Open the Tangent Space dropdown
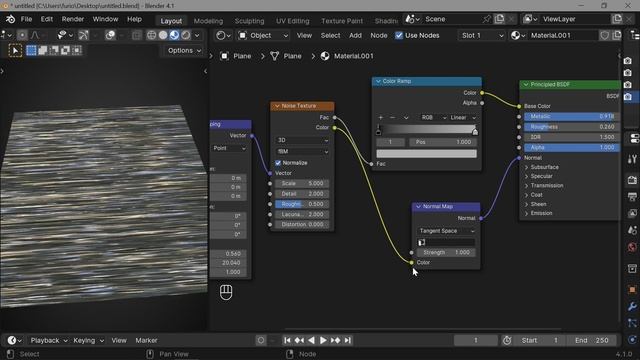The image size is (640, 360). [x=446, y=231]
